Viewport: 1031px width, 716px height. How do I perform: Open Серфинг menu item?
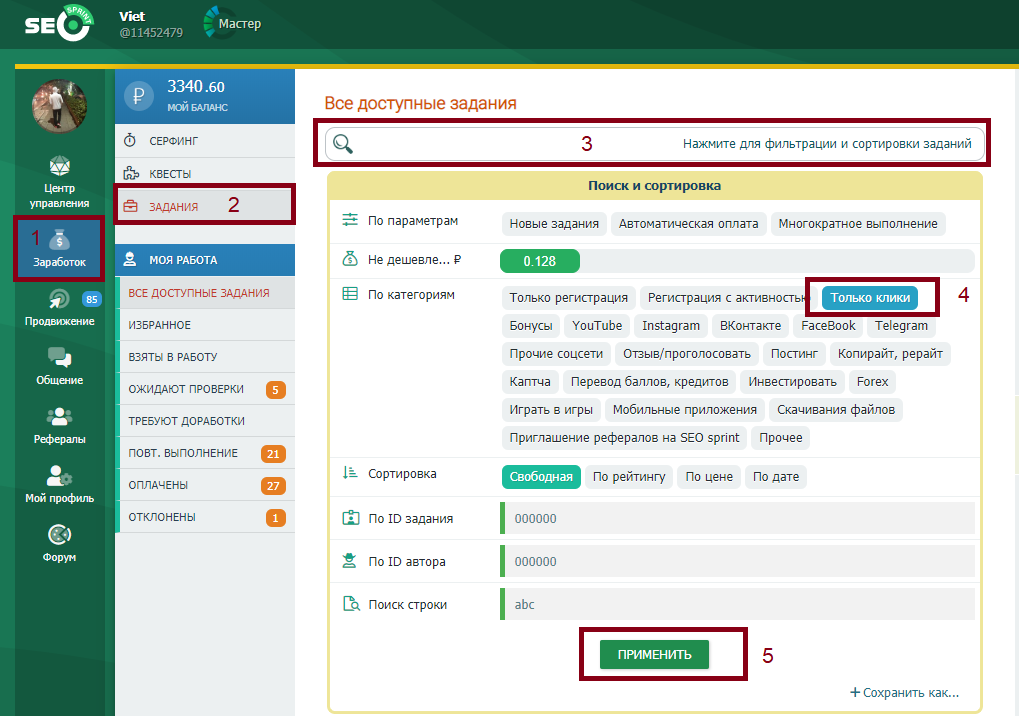coord(174,142)
